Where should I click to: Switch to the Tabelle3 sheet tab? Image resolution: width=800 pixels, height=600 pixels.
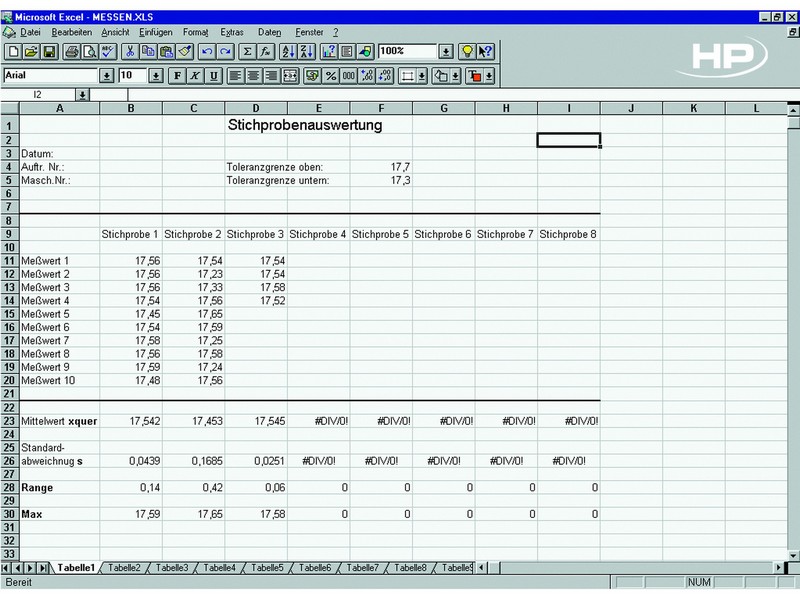pyautogui.click(x=172, y=568)
